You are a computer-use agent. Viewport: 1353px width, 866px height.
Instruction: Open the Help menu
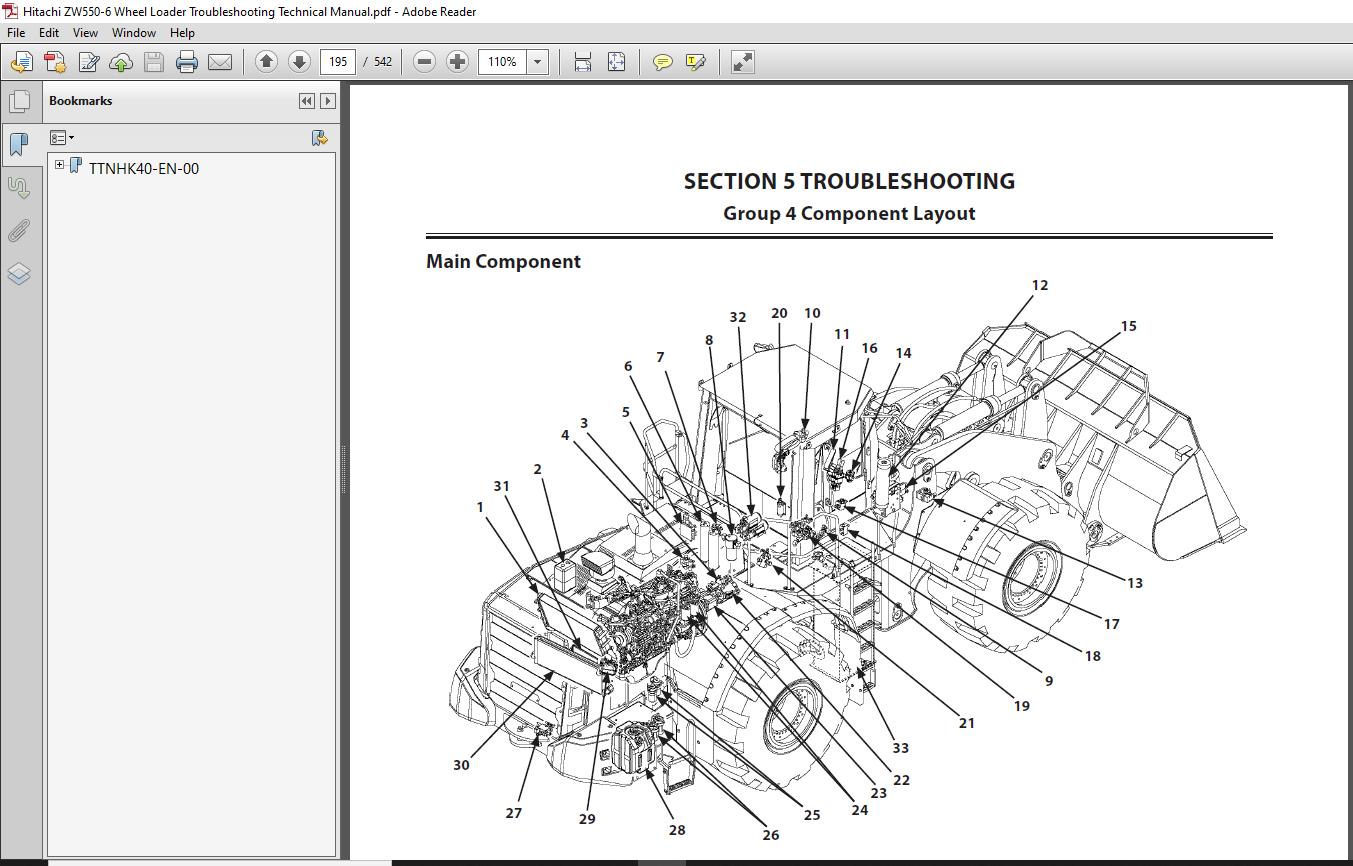point(182,33)
